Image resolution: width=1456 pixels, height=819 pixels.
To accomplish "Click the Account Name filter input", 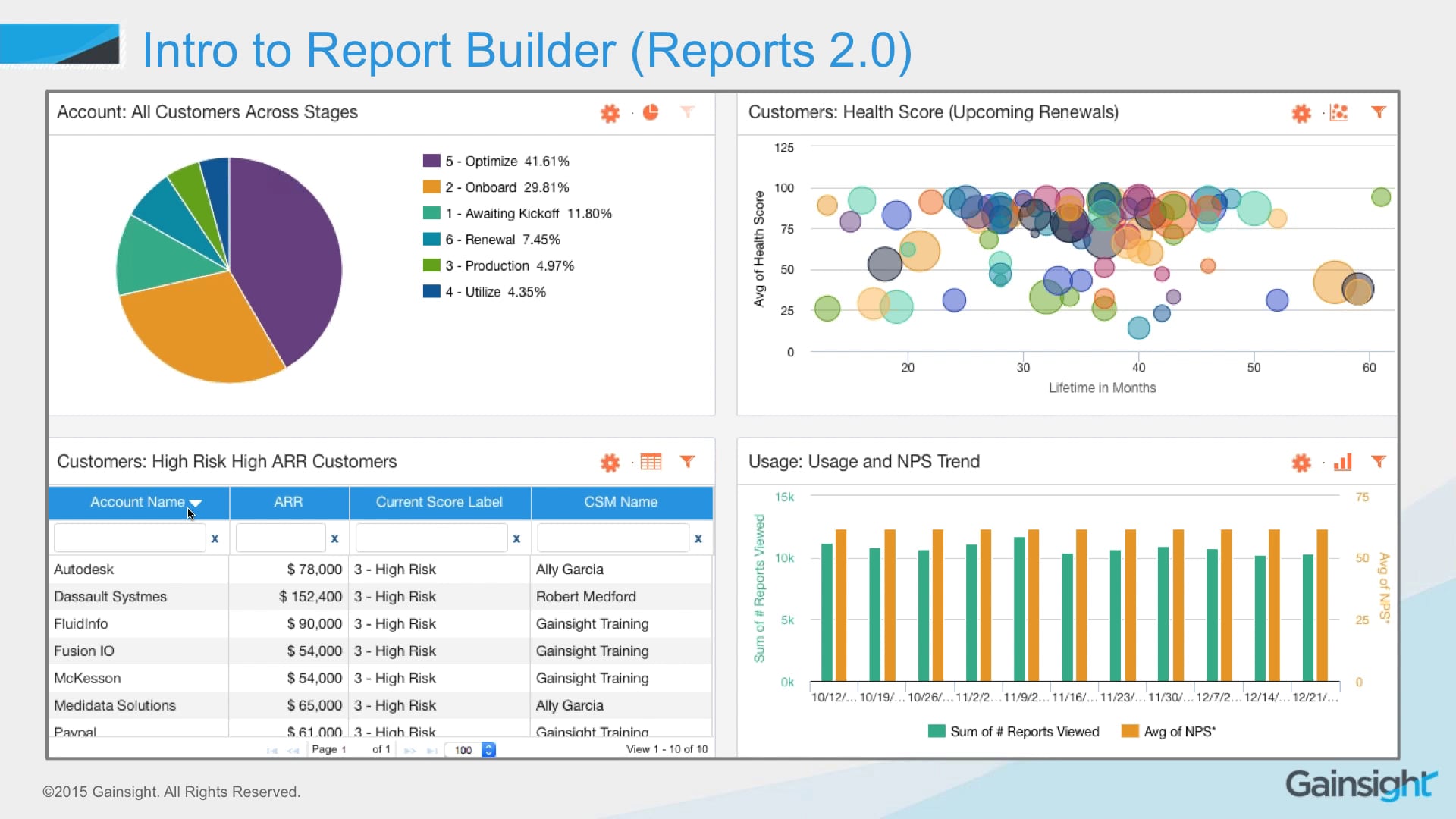I will 130,538.
